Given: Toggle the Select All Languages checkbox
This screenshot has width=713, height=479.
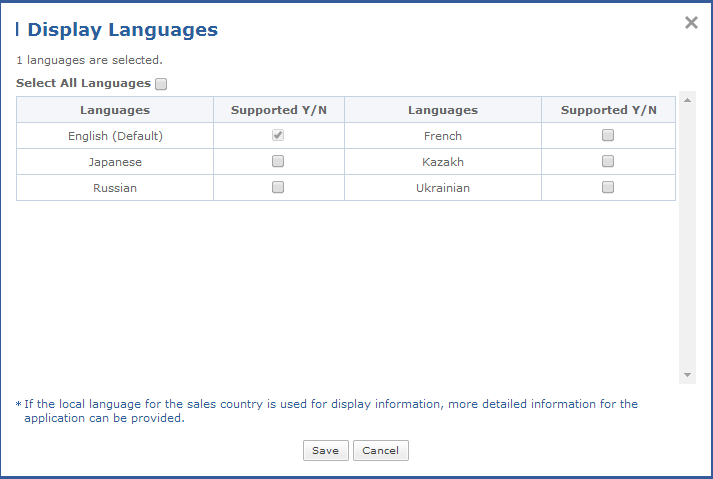Looking at the screenshot, I should (162, 85).
